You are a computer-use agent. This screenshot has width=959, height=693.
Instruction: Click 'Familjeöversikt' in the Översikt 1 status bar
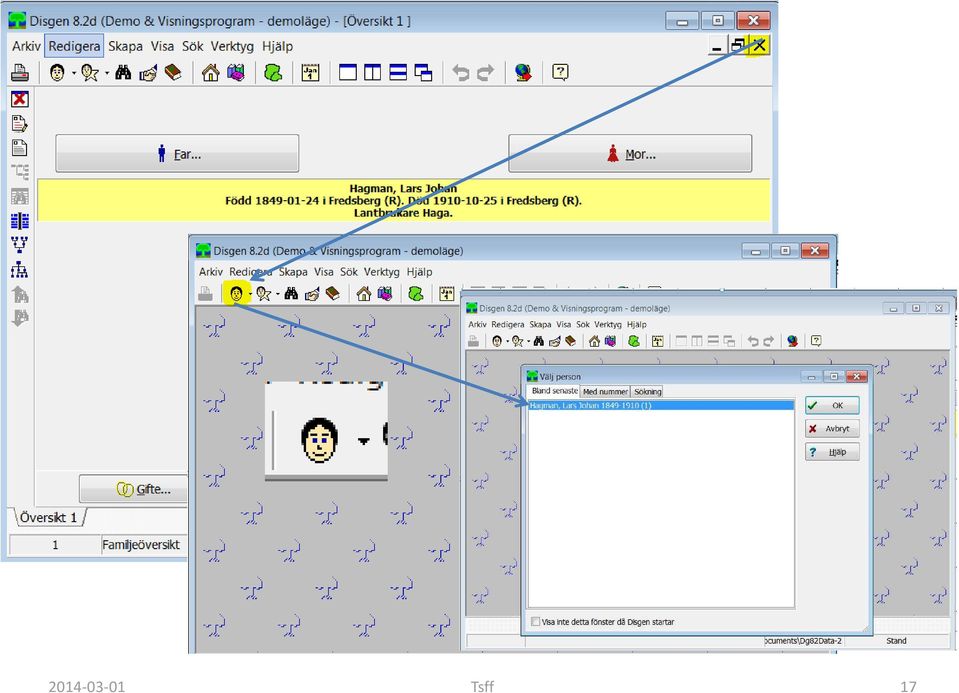tap(141, 544)
